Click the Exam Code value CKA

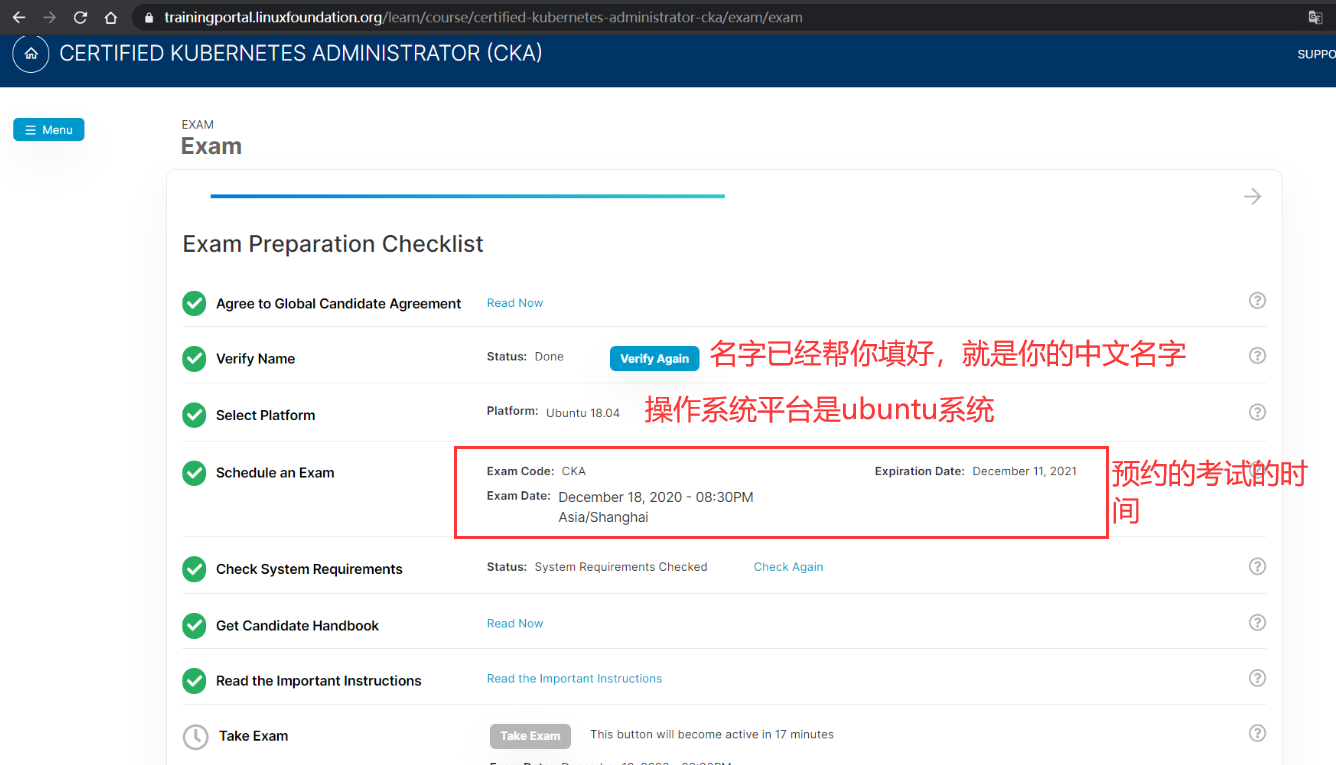[574, 471]
